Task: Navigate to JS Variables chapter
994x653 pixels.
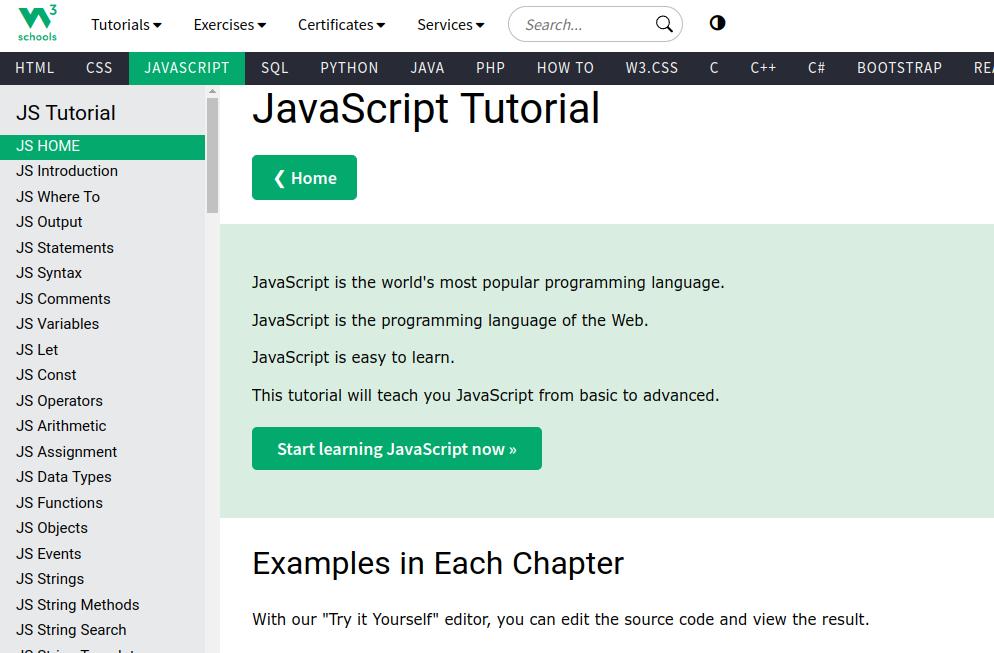Action: click(102, 324)
